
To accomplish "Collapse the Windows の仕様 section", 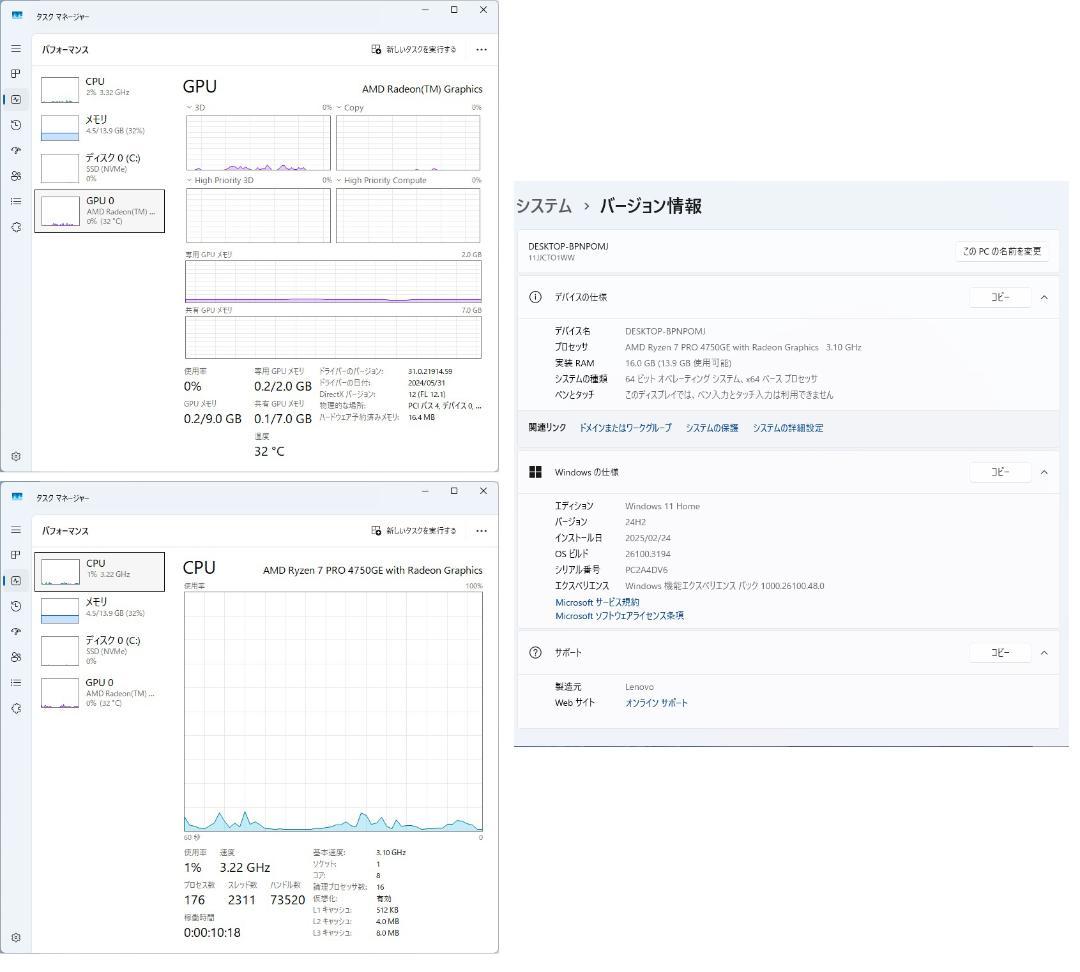I will click(1044, 471).
